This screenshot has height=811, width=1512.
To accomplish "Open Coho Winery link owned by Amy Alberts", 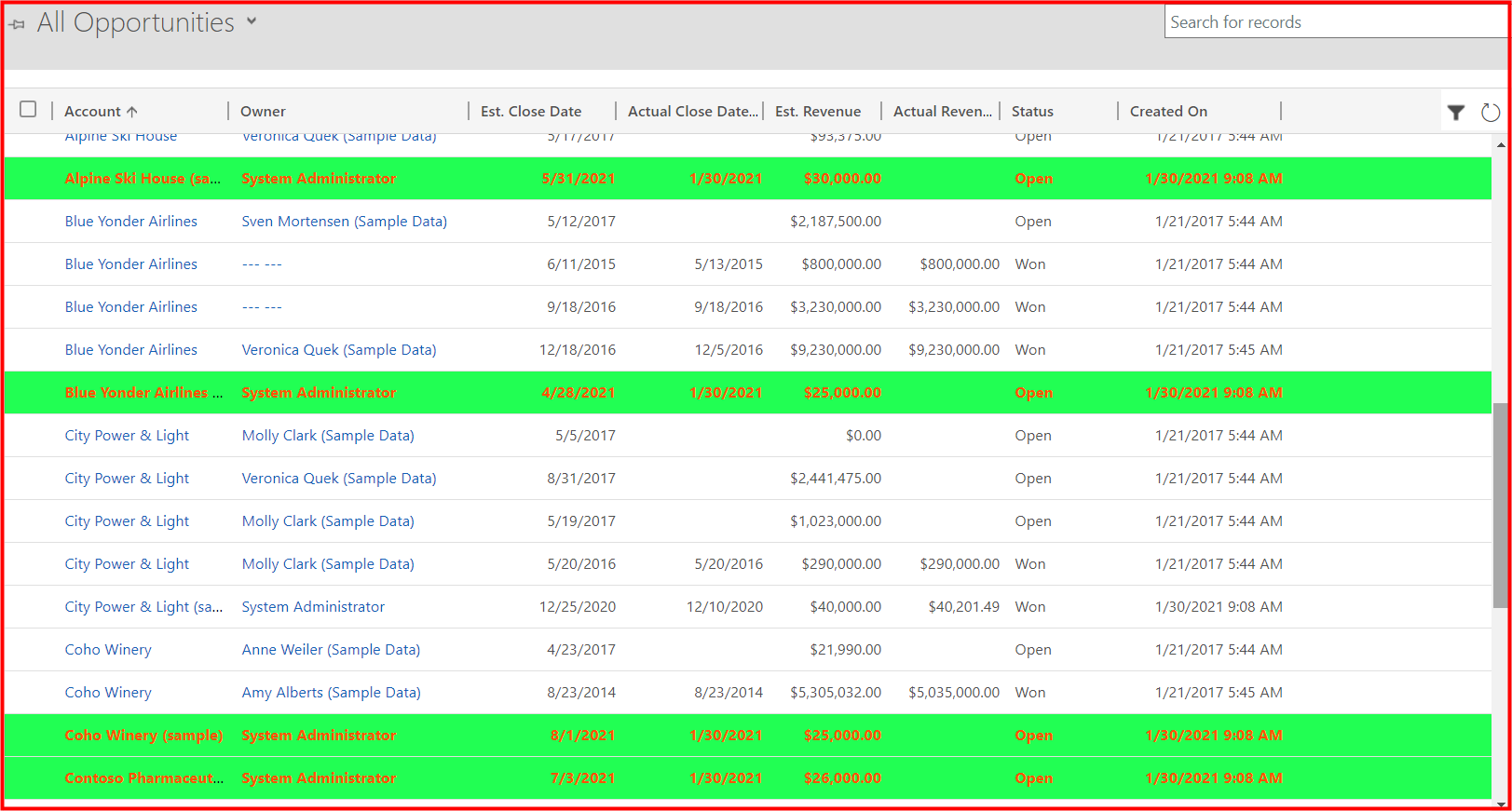I will tap(108, 692).
